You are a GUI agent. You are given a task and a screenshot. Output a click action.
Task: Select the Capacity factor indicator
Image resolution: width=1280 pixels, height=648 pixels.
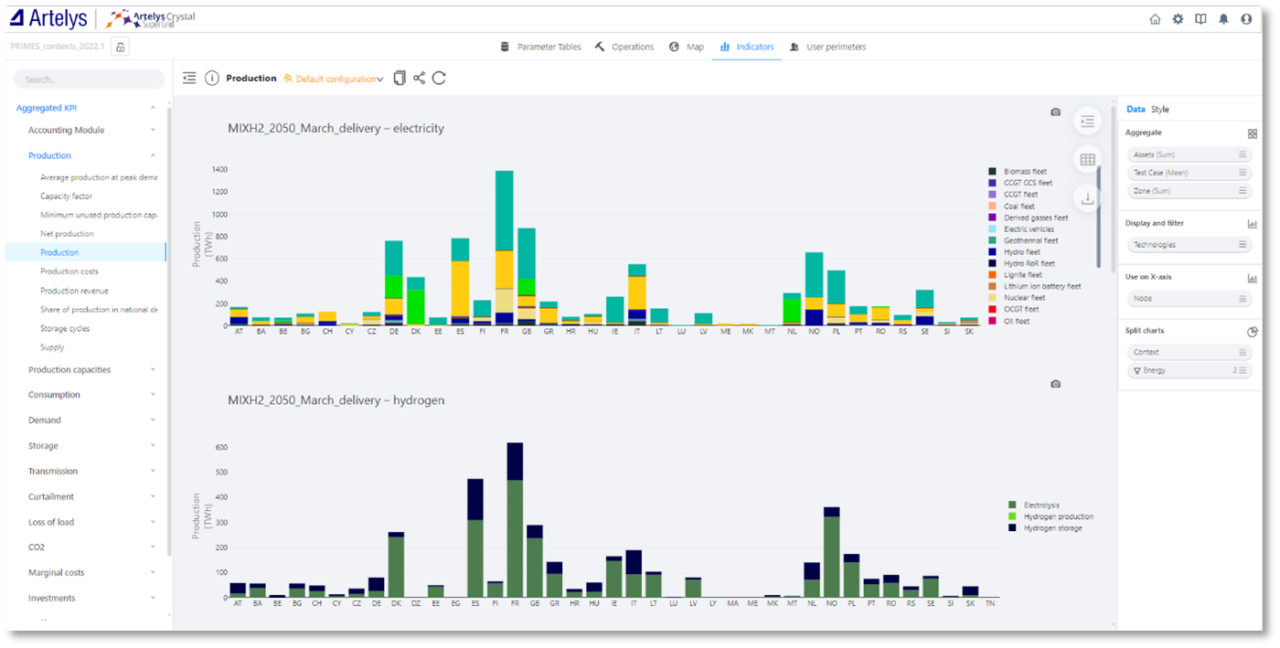[66, 196]
